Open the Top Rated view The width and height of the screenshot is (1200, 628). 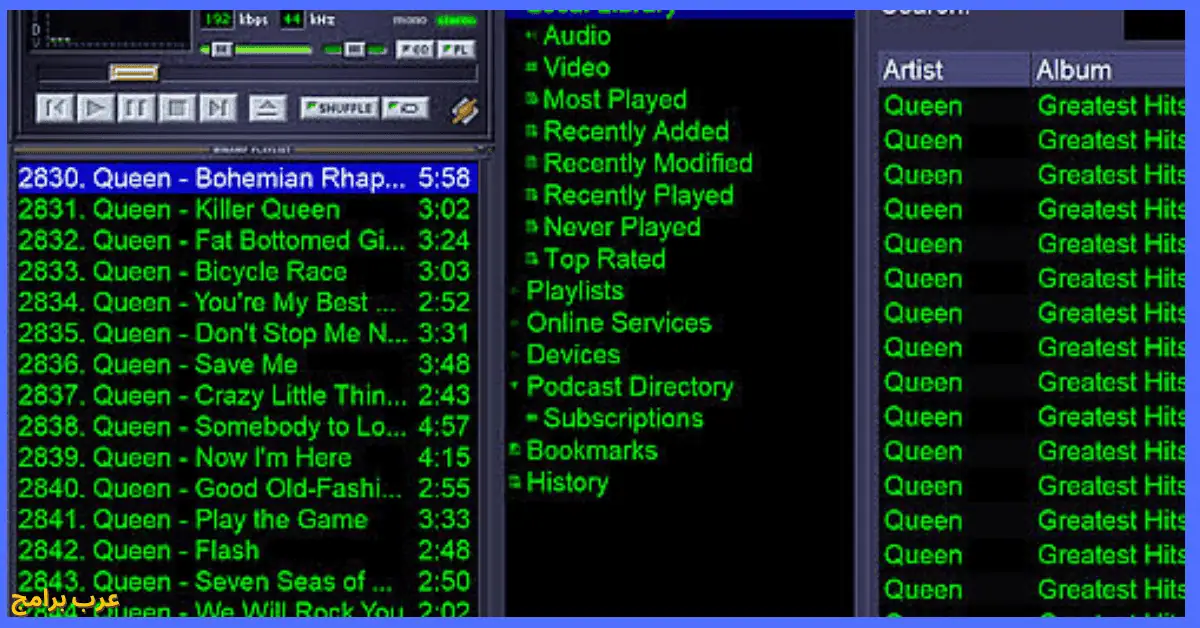tap(604, 259)
